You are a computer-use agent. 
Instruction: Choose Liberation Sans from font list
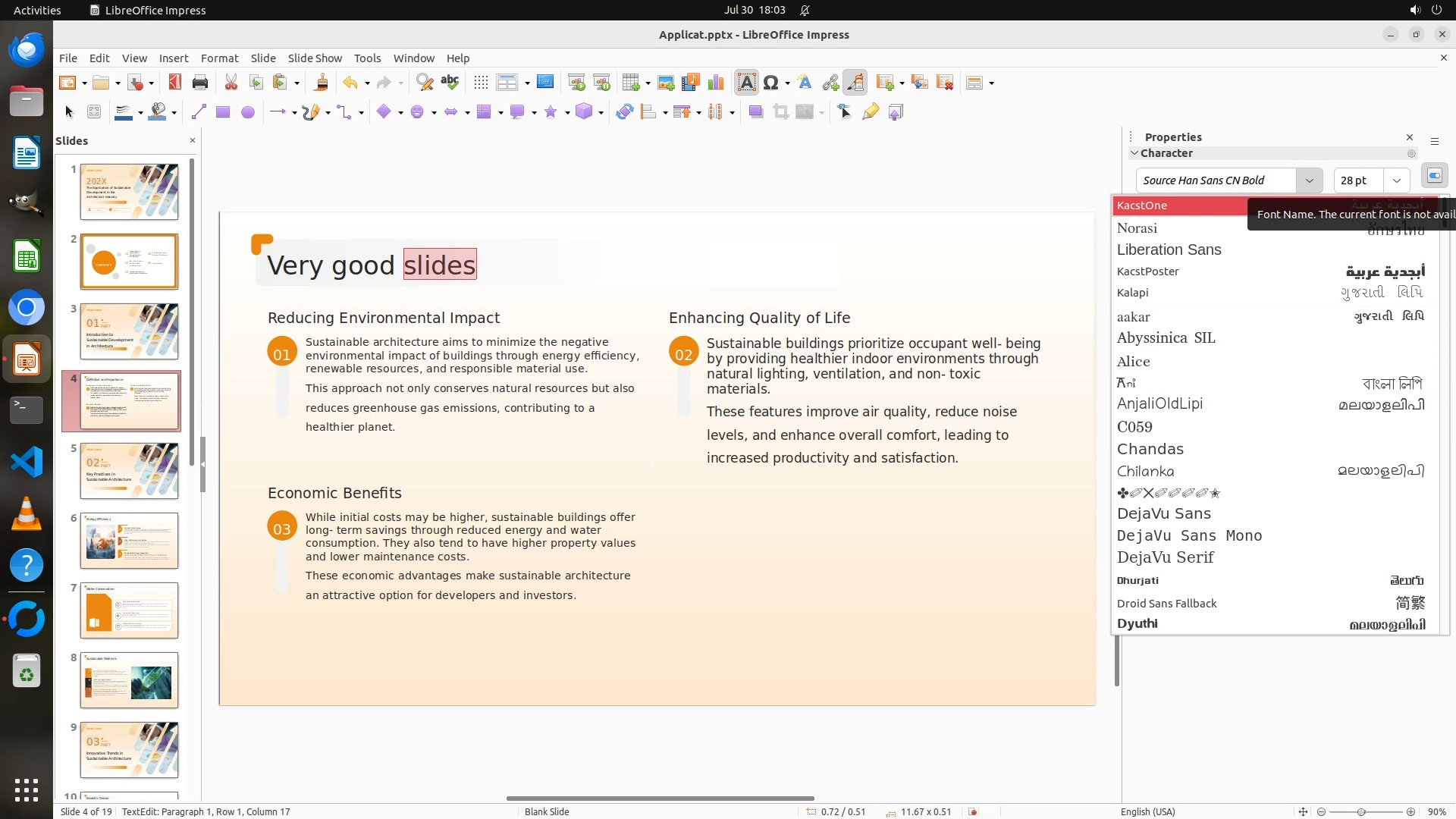(1169, 249)
